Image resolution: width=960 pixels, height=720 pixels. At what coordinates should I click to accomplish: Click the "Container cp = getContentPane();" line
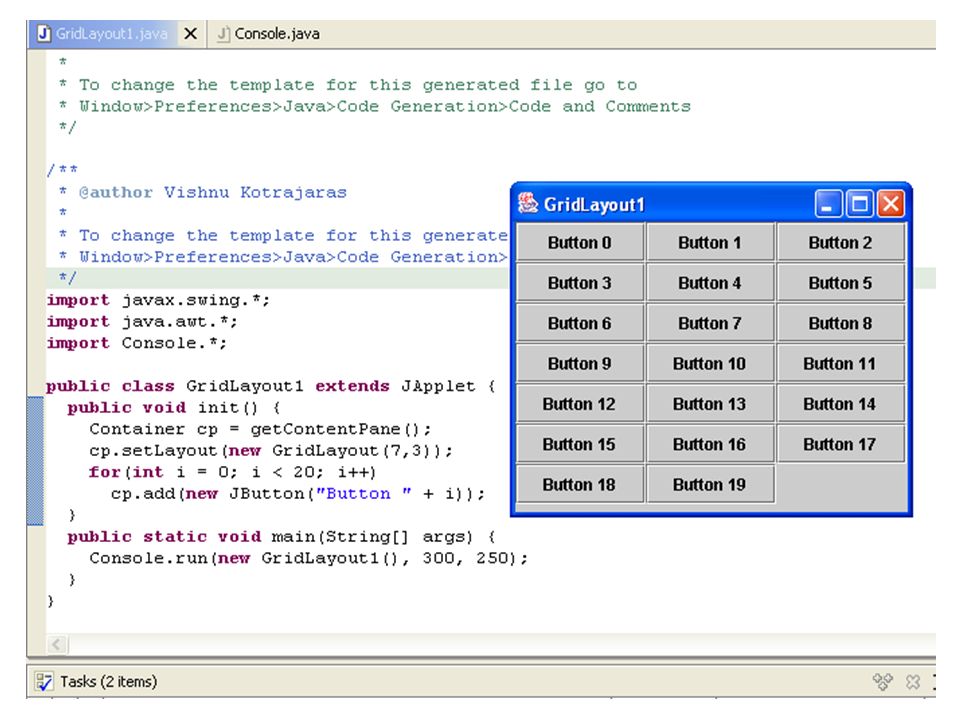pos(260,429)
